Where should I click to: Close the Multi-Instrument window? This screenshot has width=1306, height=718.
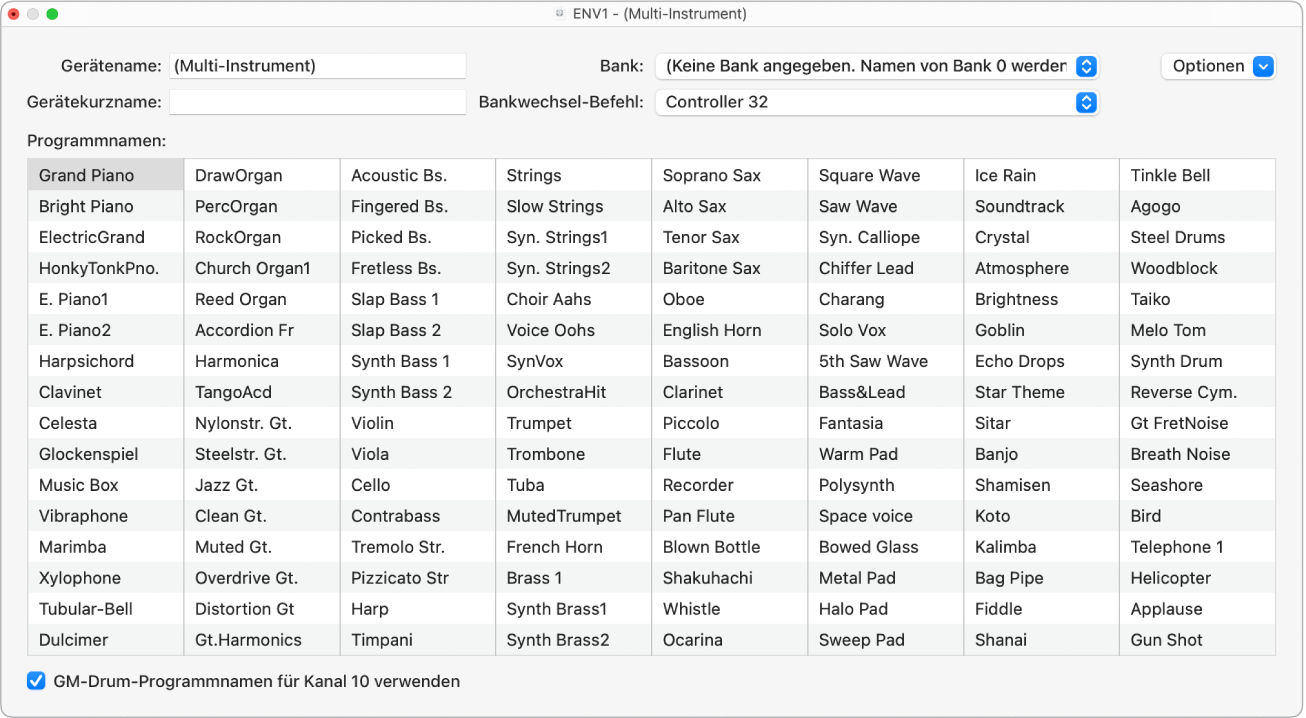pyautogui.click(x=14, y=14)
